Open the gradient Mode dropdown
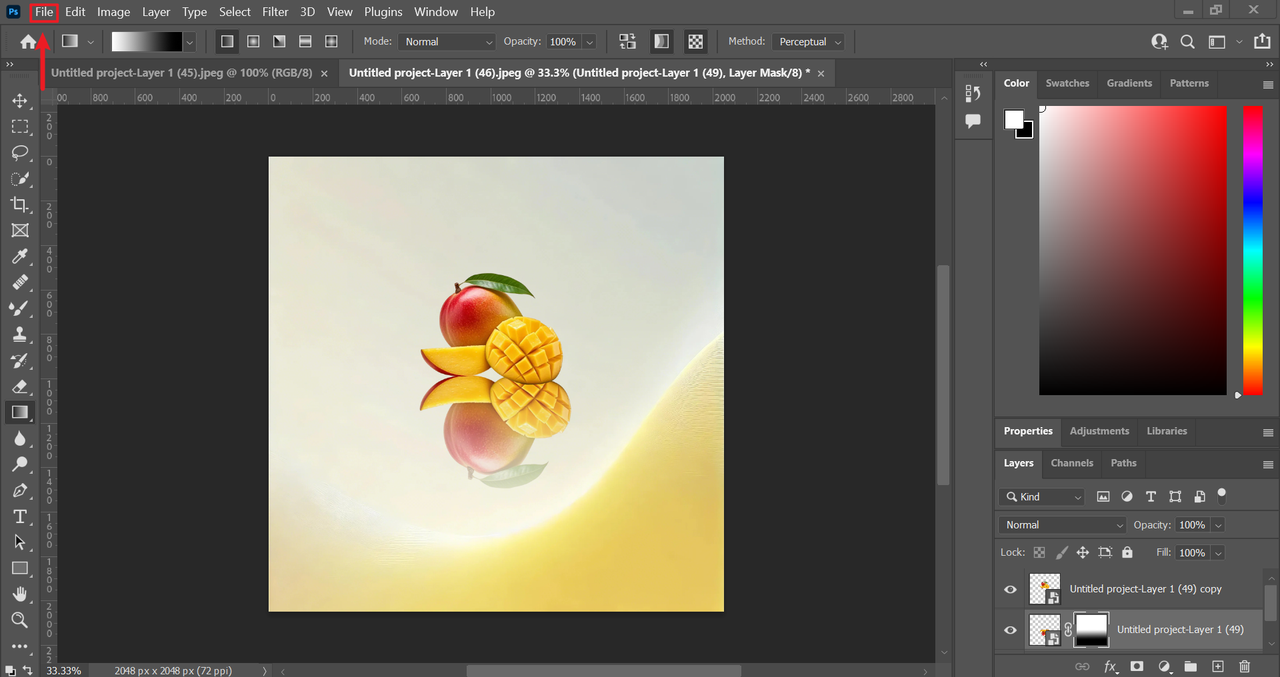Viewport: 1280px width, 677px height. pyautogui.click(x=447, y=42)
